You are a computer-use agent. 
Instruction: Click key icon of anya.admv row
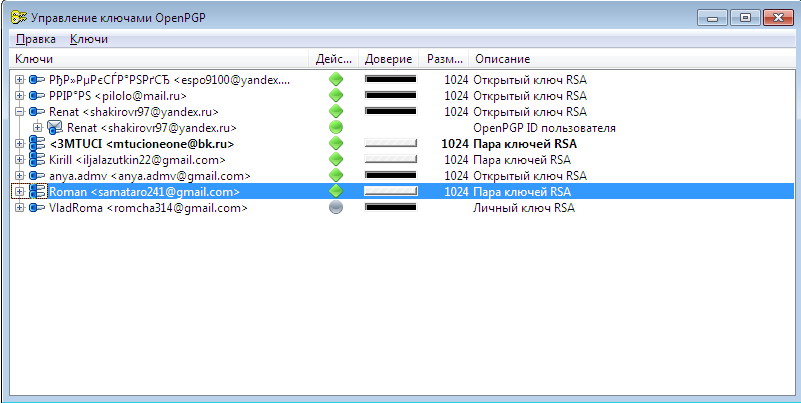[37, 176]
